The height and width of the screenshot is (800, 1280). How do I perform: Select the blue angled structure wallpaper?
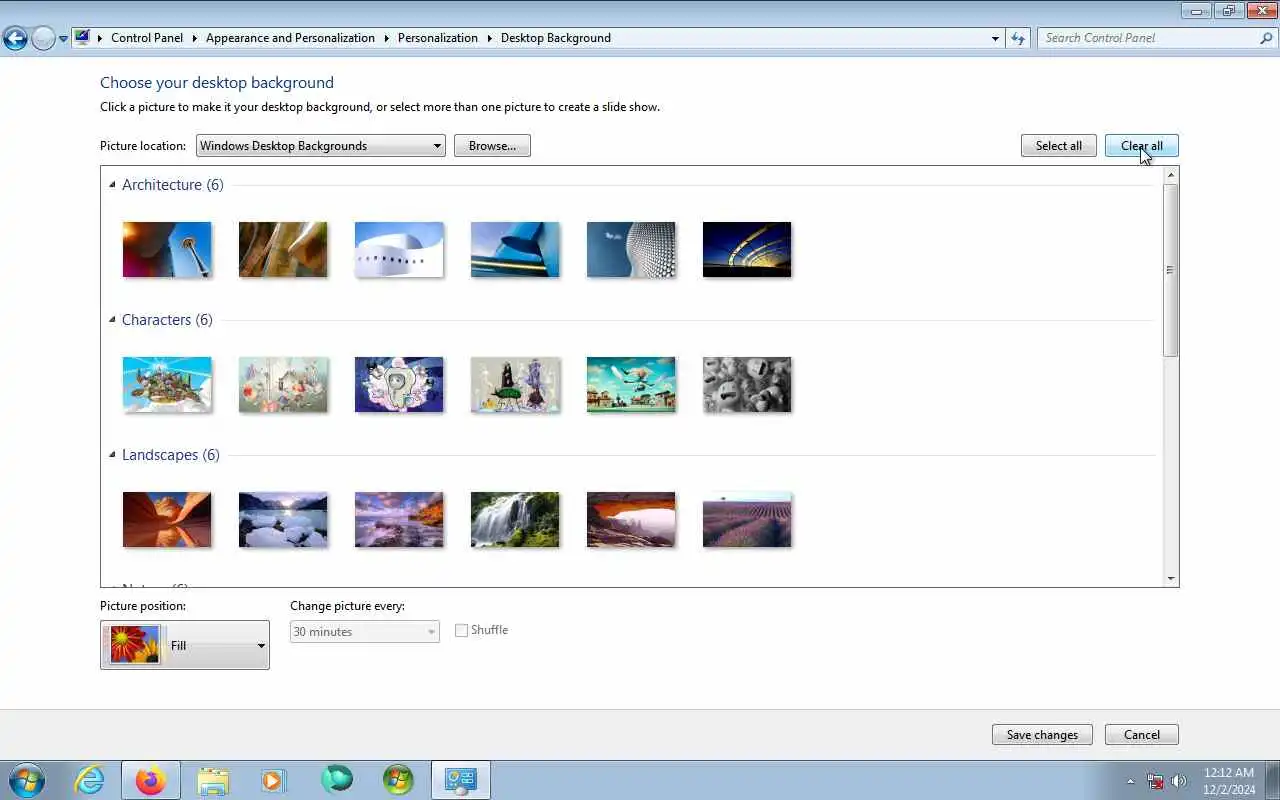[515, 250]
